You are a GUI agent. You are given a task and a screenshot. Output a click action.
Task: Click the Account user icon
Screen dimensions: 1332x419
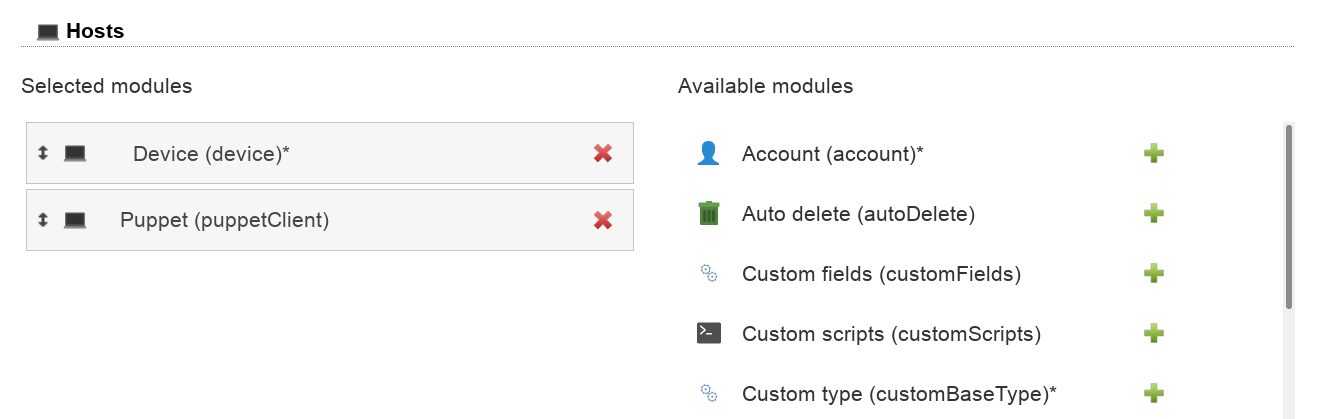[708, 153]
